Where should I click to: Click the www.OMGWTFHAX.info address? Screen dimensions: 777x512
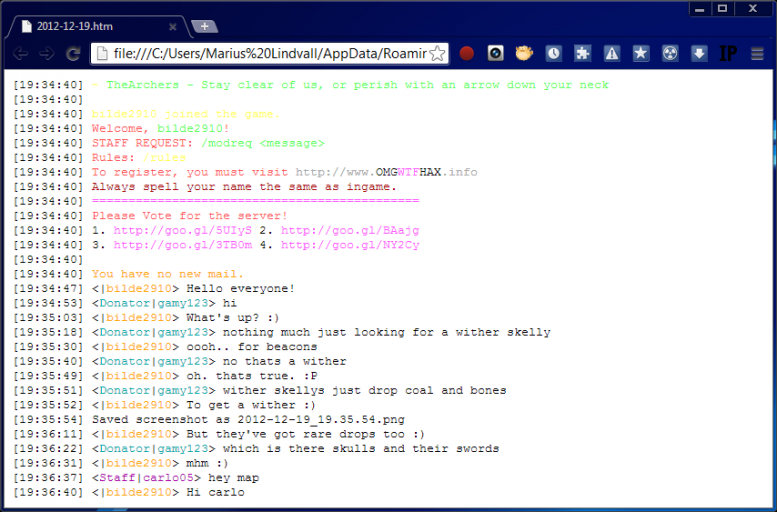pyautogui.click(x=387, y=172)
